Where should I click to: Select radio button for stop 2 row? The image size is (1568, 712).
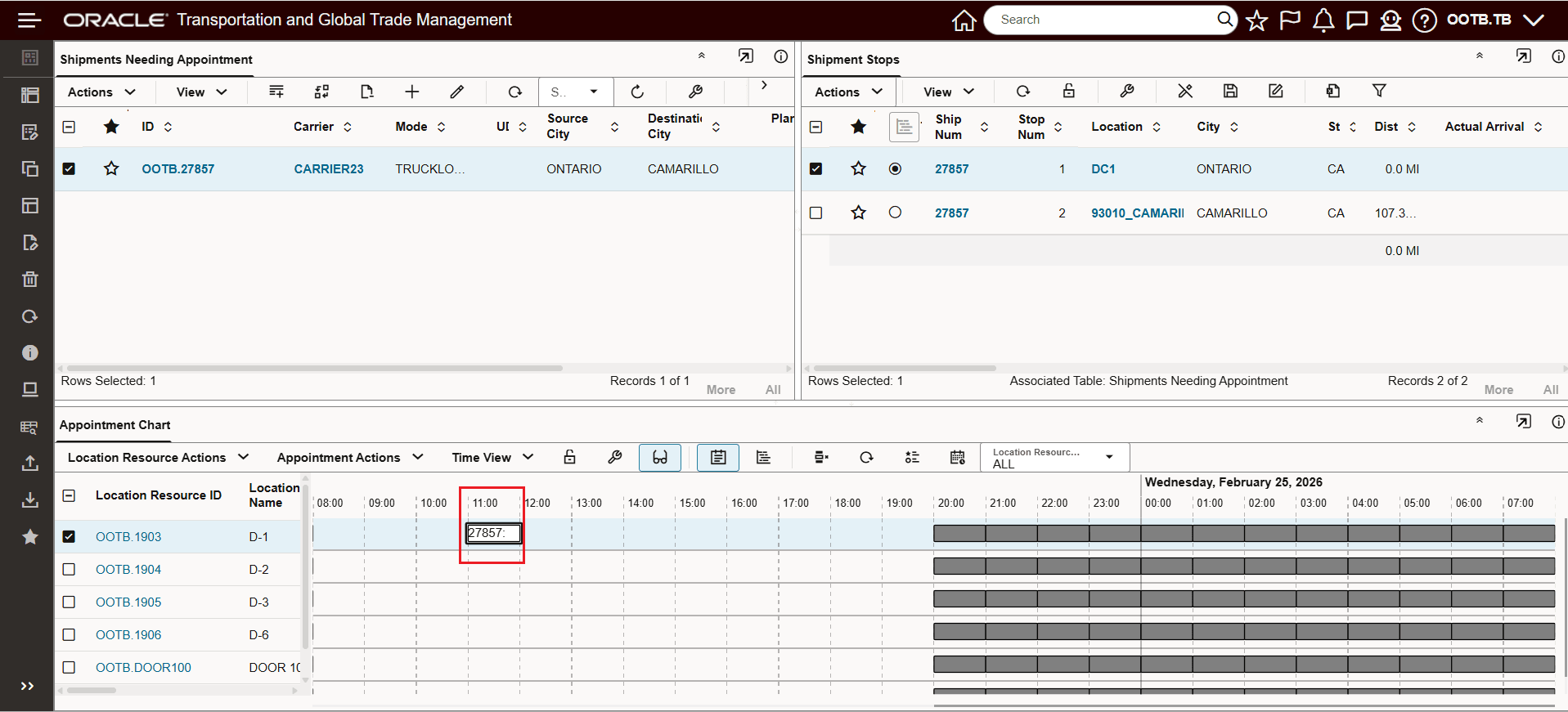point(895,213)
